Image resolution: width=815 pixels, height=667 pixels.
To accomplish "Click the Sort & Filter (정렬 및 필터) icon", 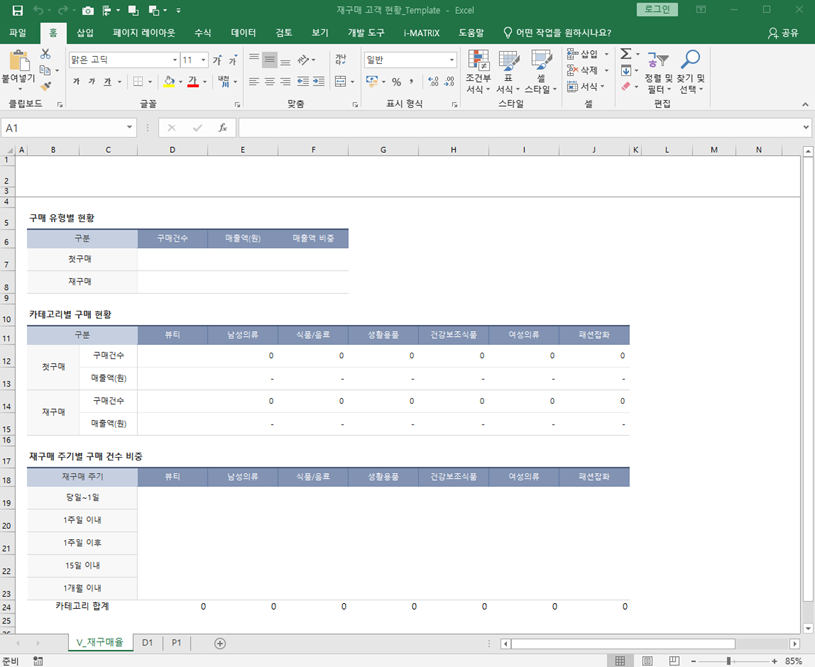I will [657, 72].
